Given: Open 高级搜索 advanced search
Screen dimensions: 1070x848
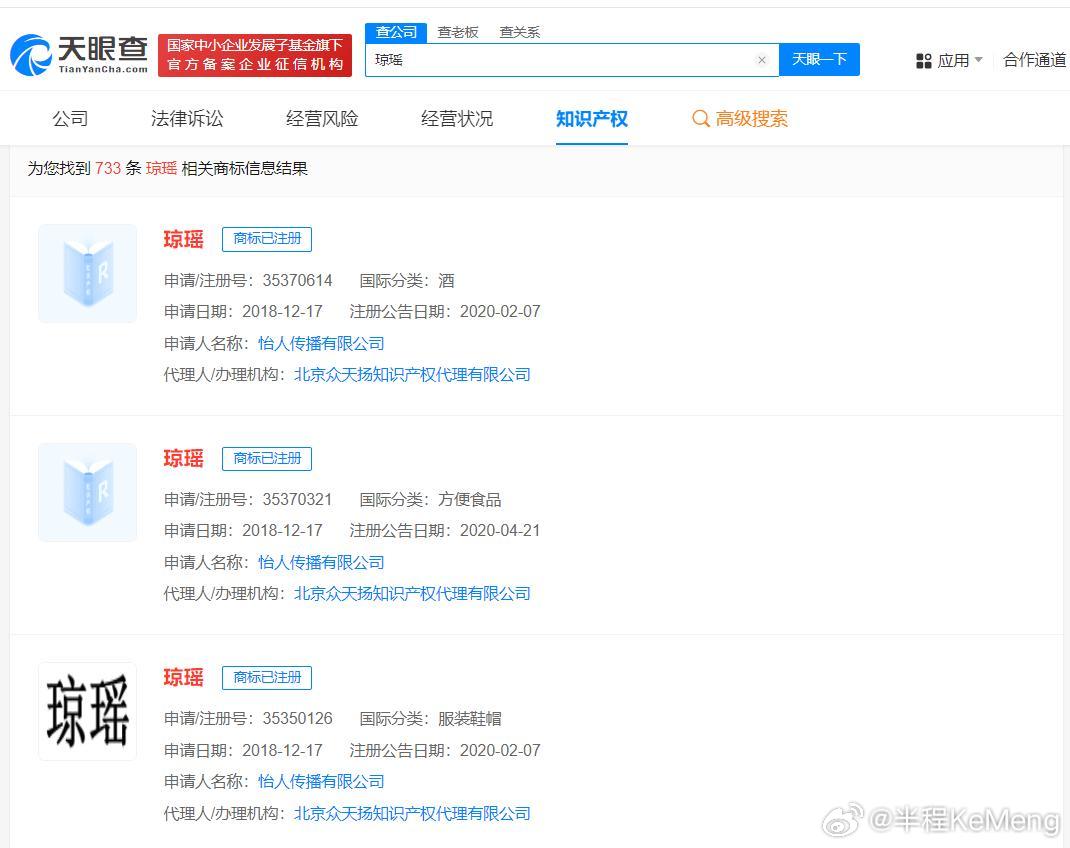Looking at the screenshot, I should [740, 119].
